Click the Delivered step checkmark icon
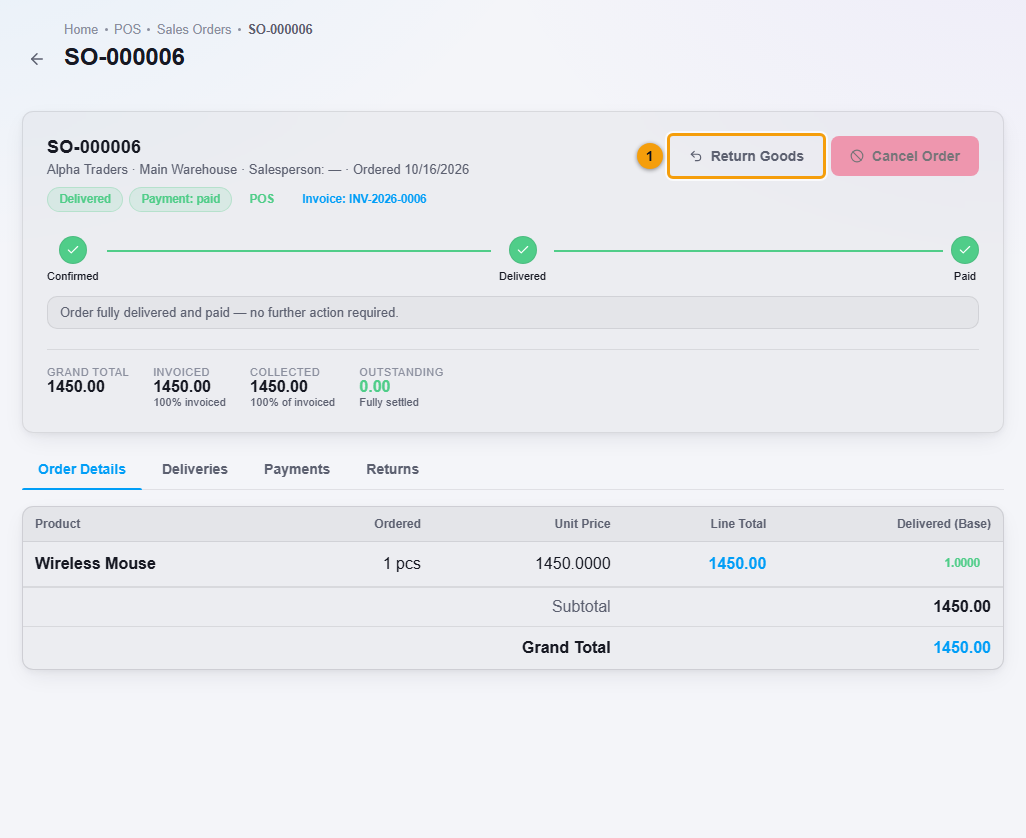The height and width of the screenshot is (838, 1026). click(x=523, y=250)
